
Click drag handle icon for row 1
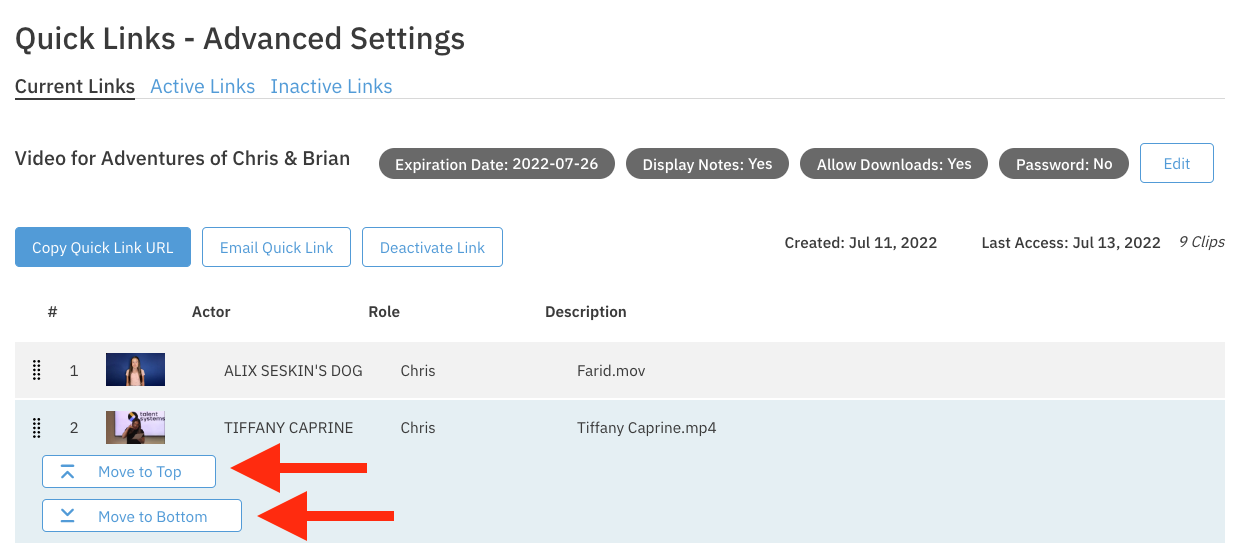(37, 371)
